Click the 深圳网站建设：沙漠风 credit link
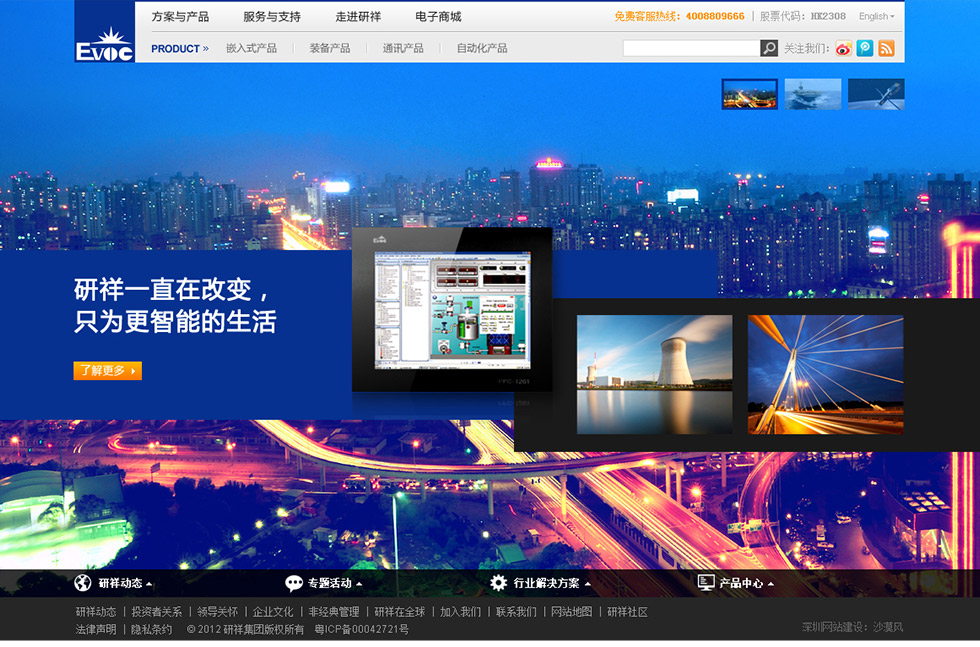Viewport: 980px width, 647px height. pos(852,627)
